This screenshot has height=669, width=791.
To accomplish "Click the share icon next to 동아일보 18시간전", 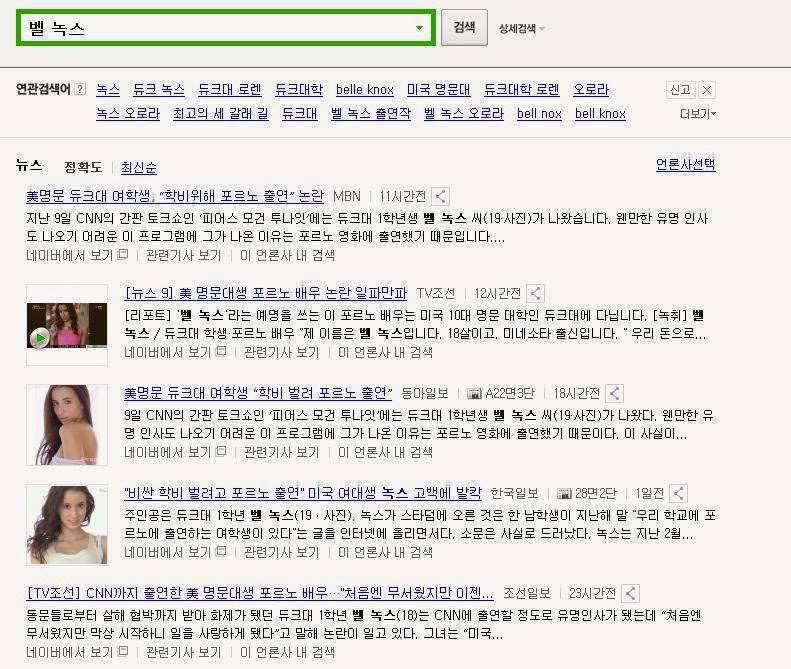I will coord(614,393).
